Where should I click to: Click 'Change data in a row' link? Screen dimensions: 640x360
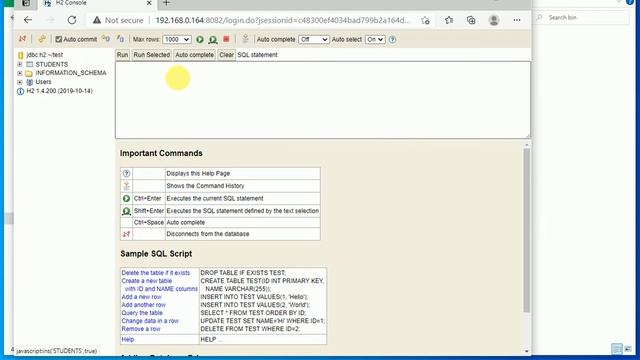coord(150,321)
